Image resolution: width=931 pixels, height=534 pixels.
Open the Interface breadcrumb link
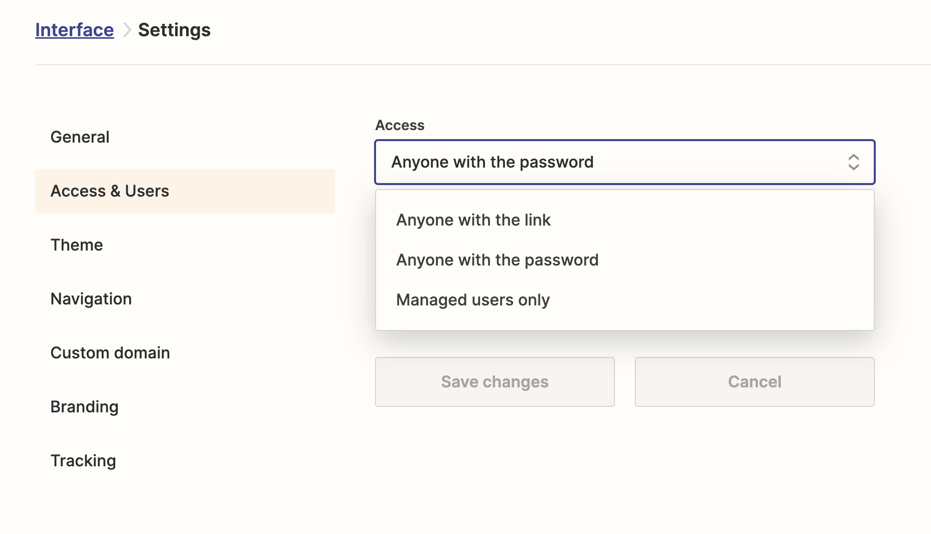pos(74,30)
